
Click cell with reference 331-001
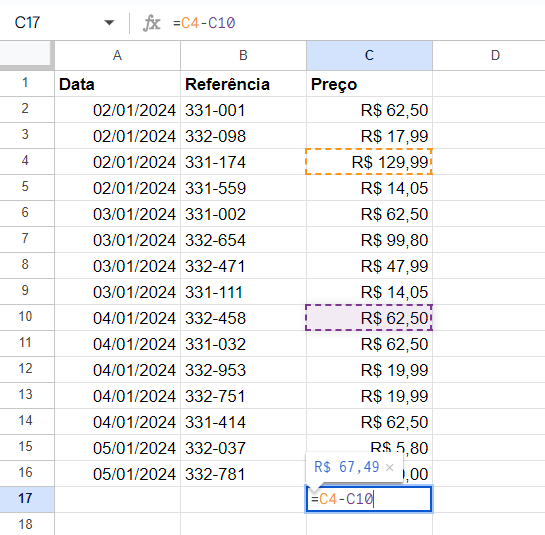click(243, 110)
